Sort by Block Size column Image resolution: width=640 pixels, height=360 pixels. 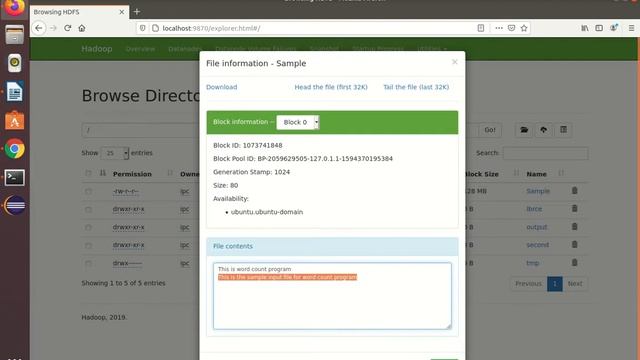point(482,174)
